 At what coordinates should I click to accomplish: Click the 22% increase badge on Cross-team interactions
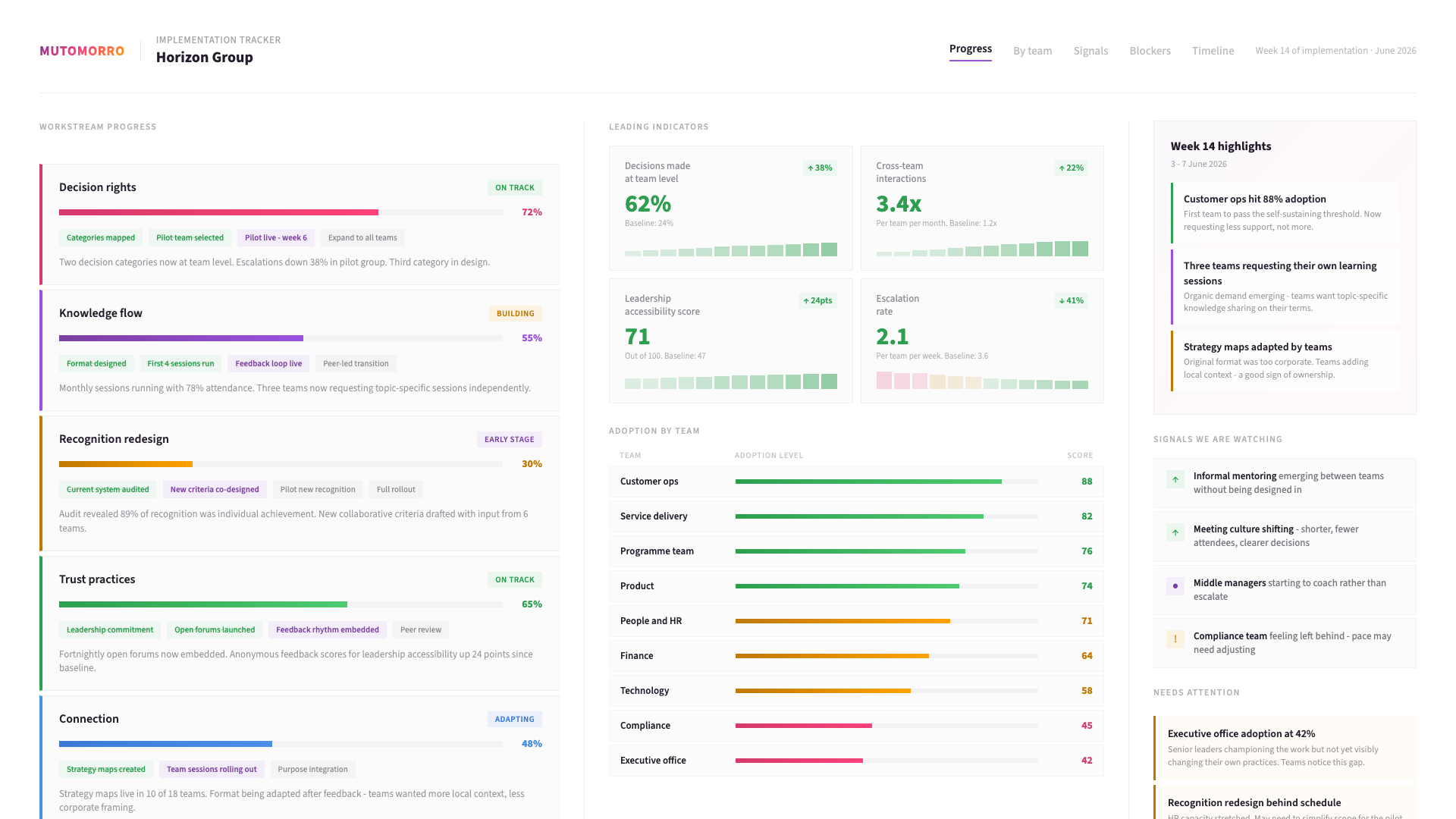coord(1071,168)
